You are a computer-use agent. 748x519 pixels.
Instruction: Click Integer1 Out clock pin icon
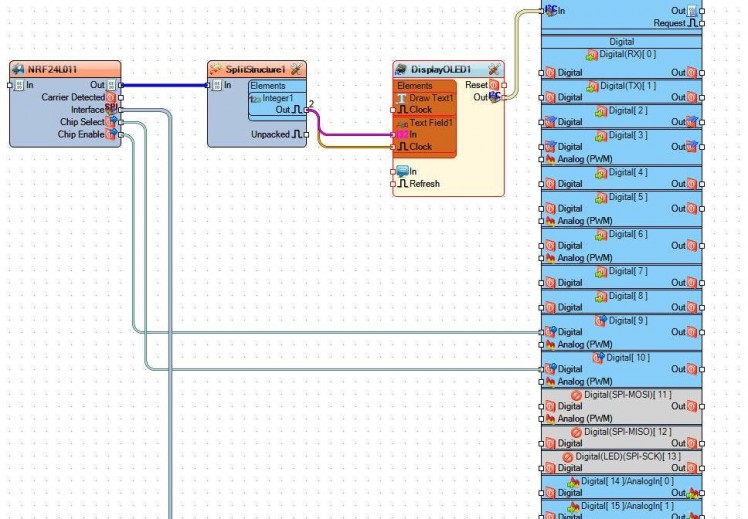tap(297, 110)
